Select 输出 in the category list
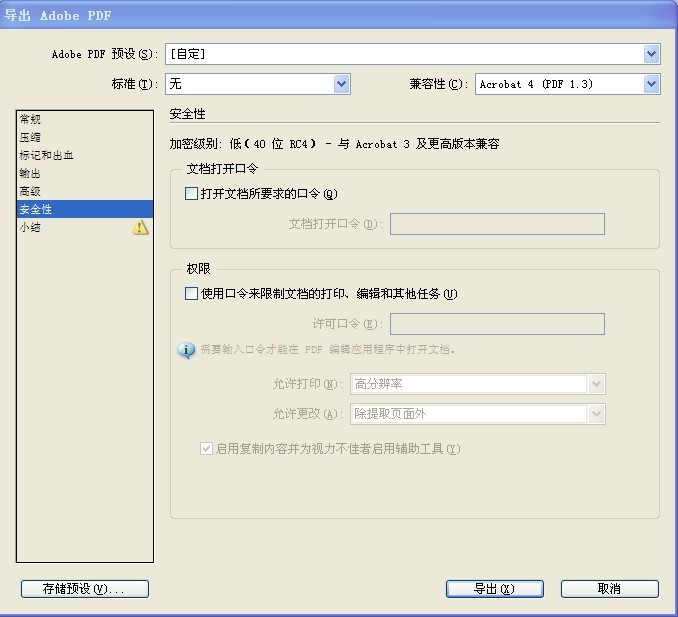Screen dimensions: 678x617 (x=85, y=173)
